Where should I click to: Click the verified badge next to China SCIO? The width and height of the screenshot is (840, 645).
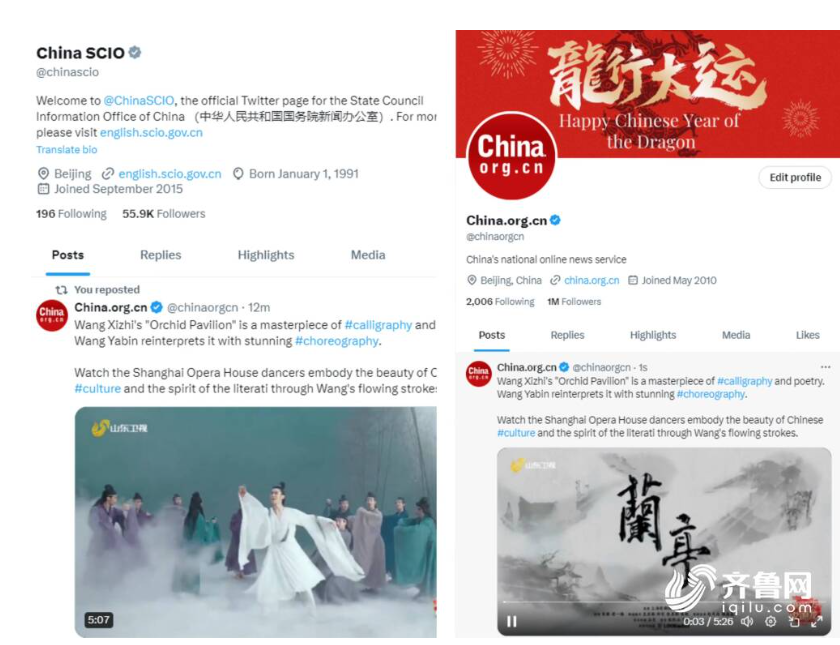click(136, 52)
